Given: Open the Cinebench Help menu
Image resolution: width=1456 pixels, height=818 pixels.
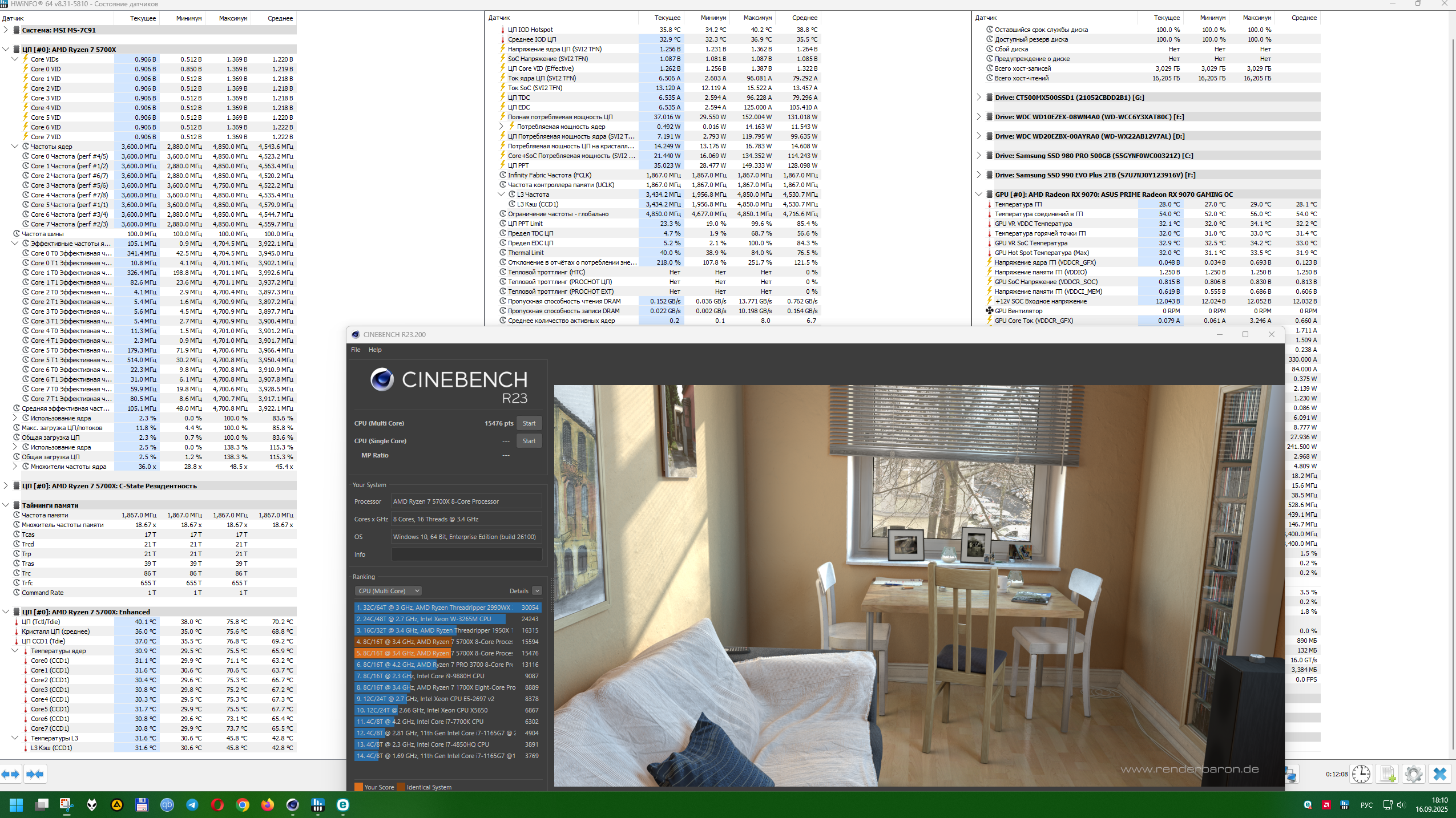Looking at the screenshot, I should [375, 350].
